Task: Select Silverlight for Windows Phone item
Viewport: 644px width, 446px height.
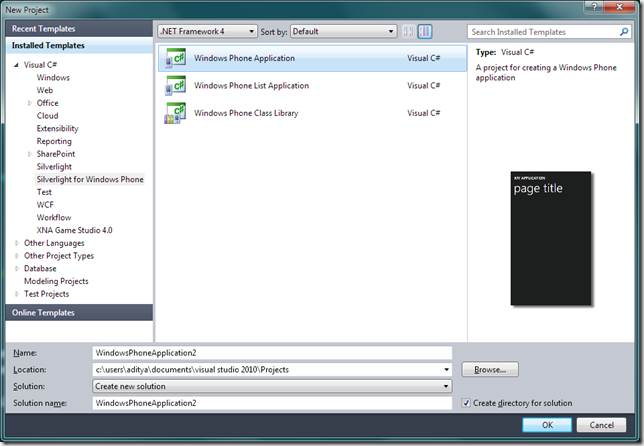Action: click(x=90, y=179)
